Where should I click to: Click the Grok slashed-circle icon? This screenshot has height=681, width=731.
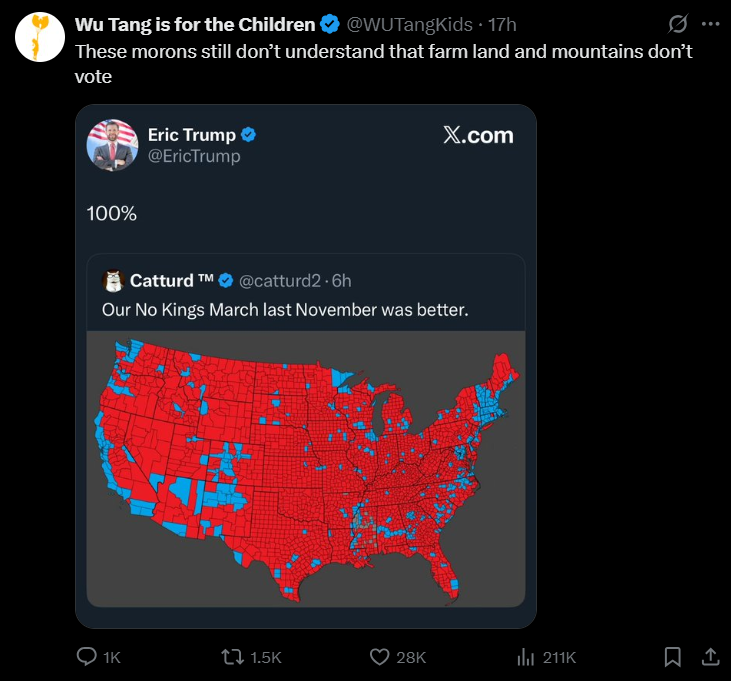[x=677, y=24]
